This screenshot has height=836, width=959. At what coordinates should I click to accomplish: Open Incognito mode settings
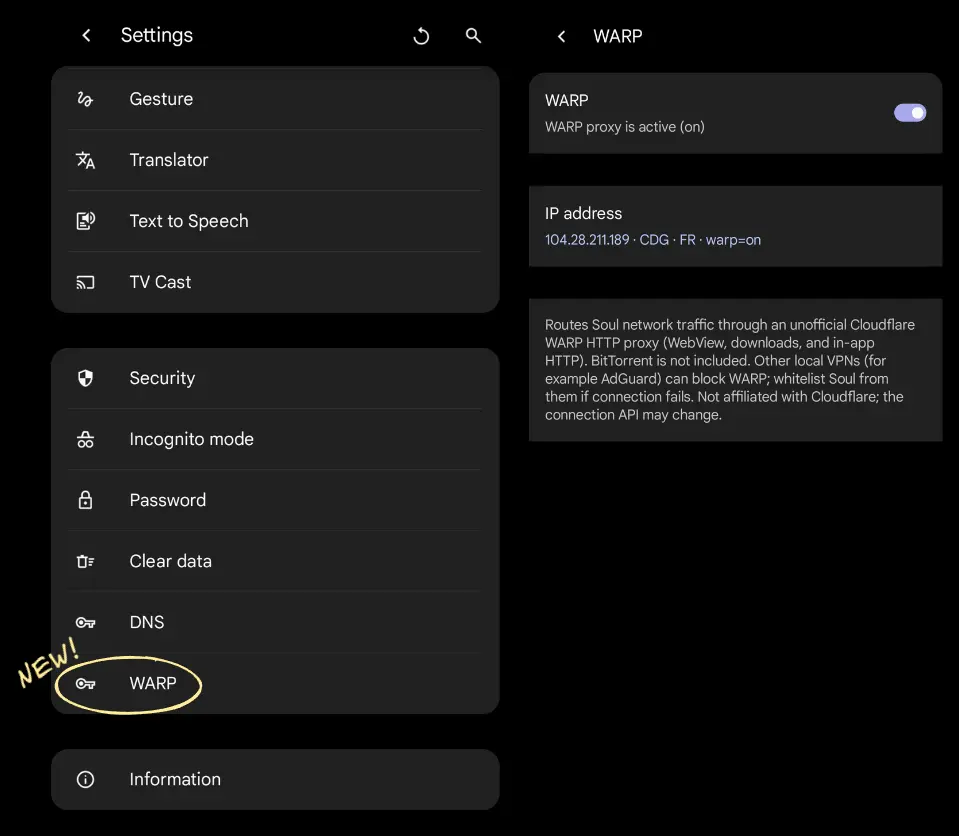coord(275,439)
